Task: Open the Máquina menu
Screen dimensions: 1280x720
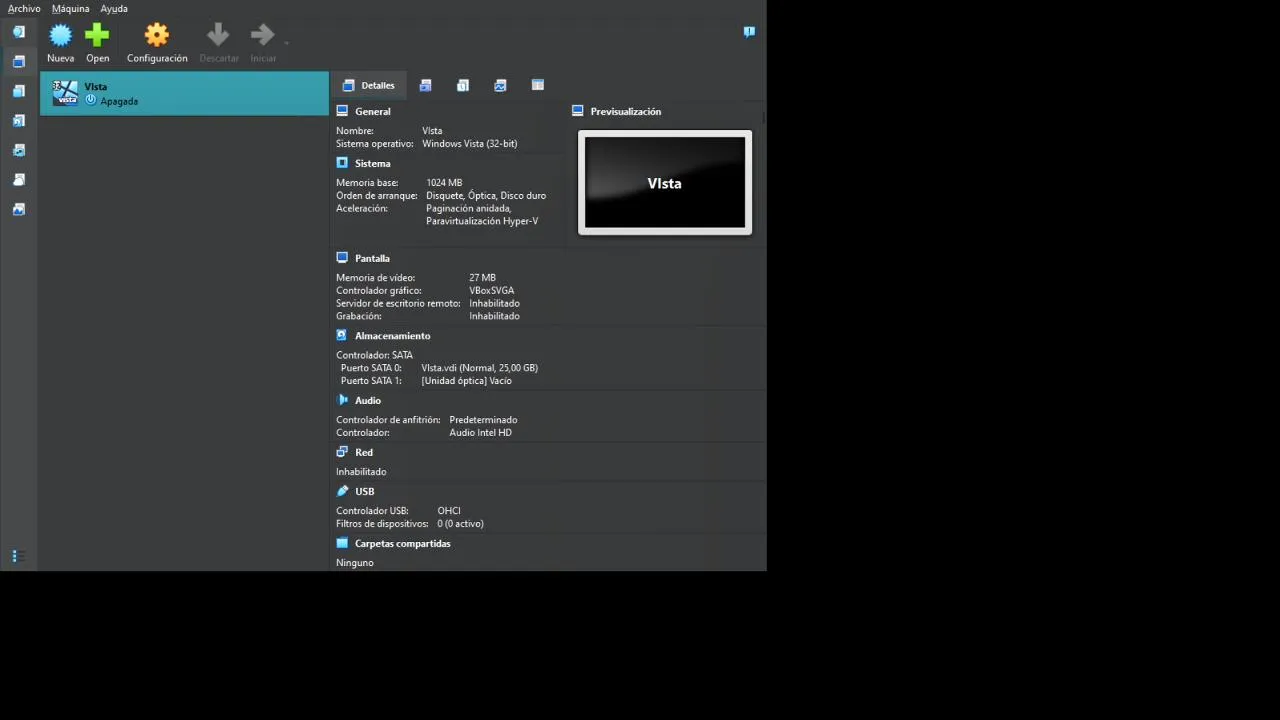Action: coord(71,8)
